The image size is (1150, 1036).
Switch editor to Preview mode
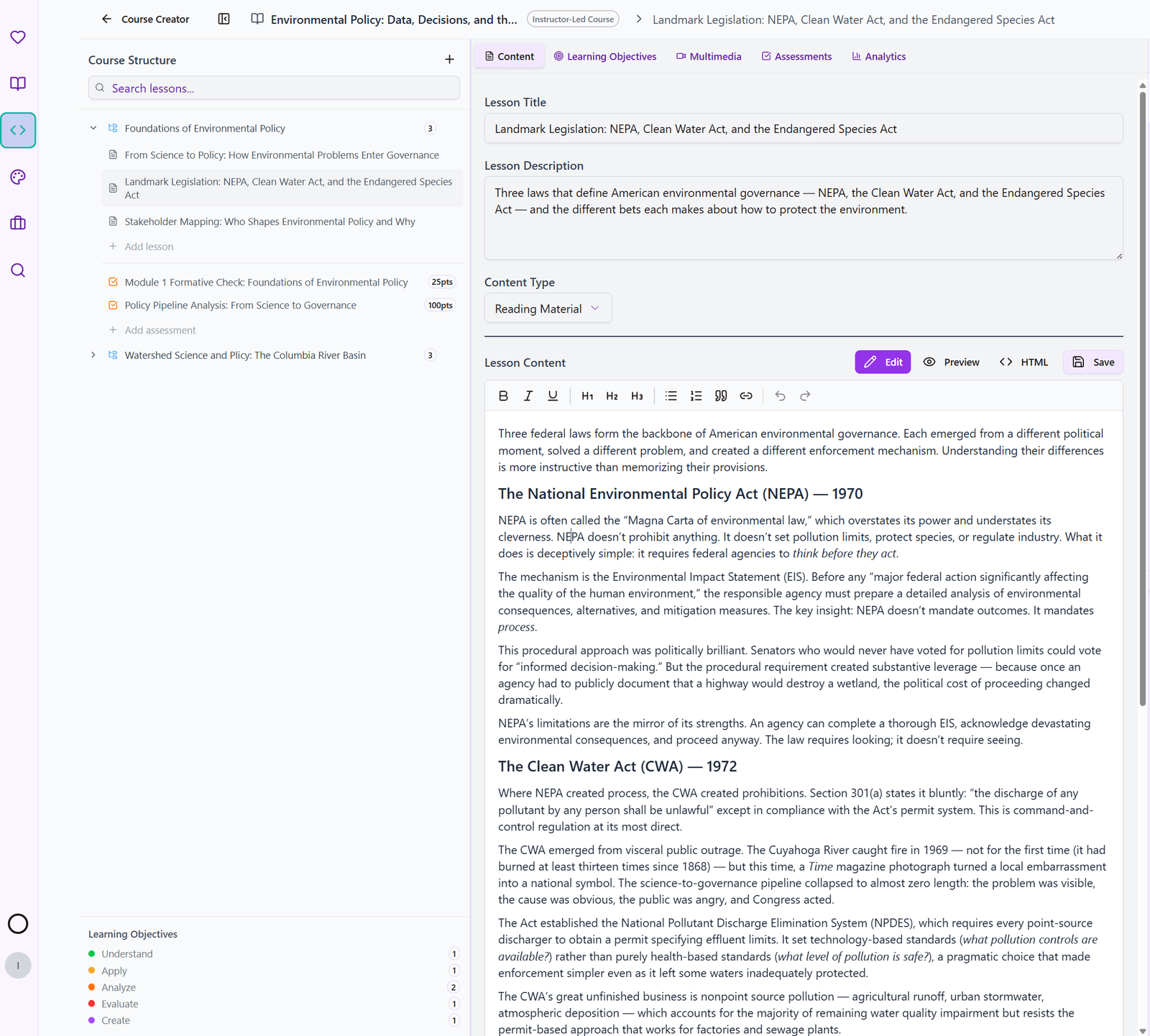(x=951, y=362)
